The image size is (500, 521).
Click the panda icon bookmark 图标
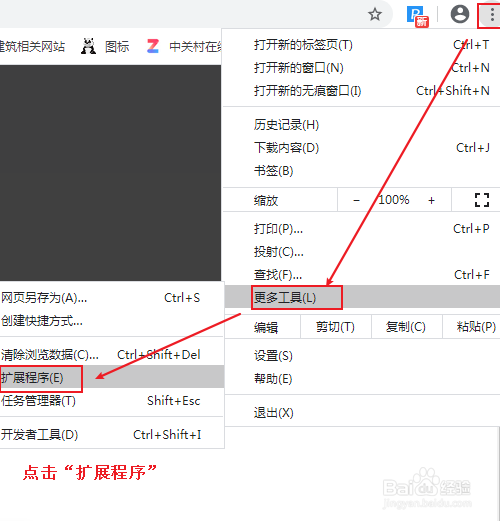105,46
